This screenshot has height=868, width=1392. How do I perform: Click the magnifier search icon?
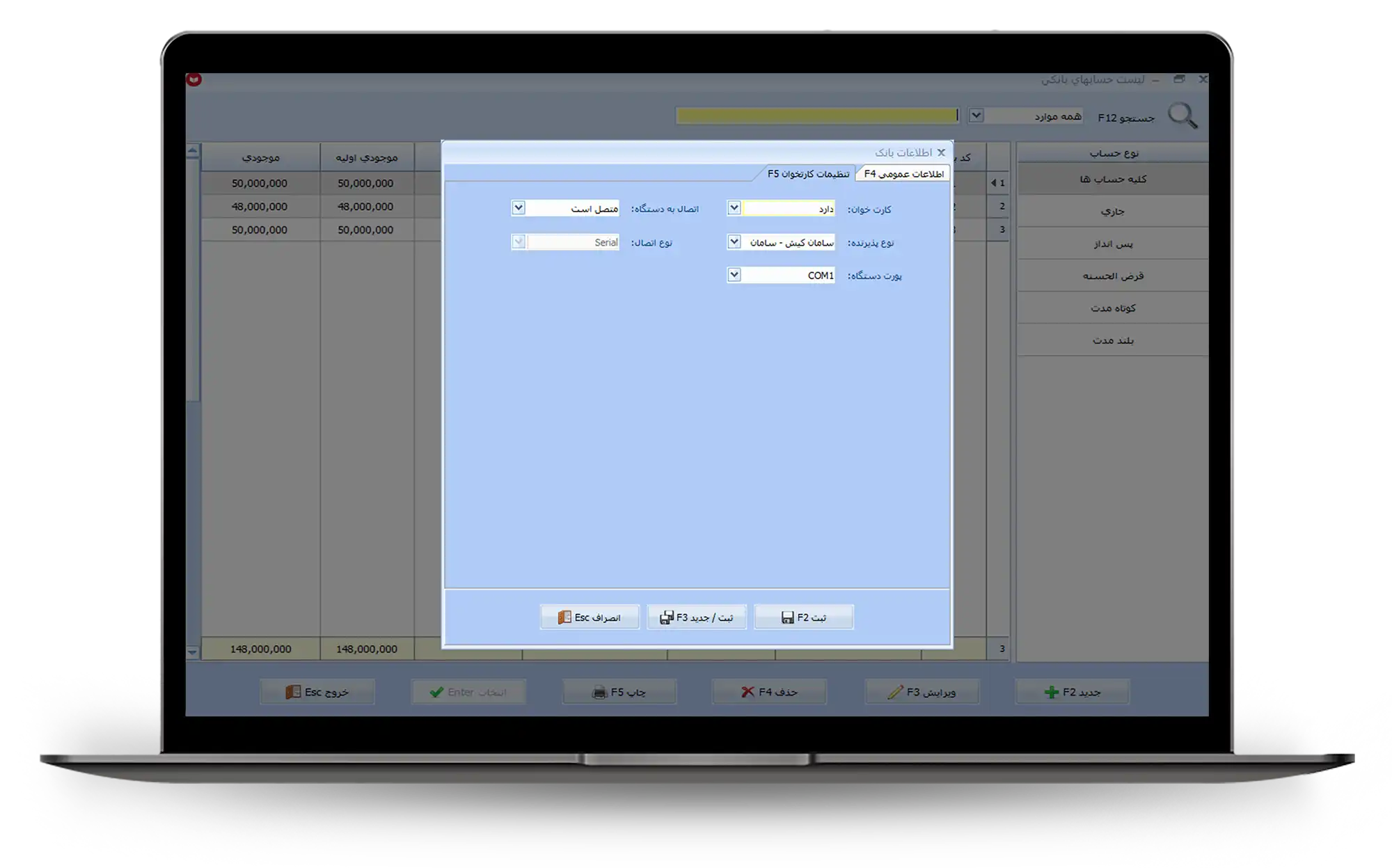click(x=1182, y=116)
